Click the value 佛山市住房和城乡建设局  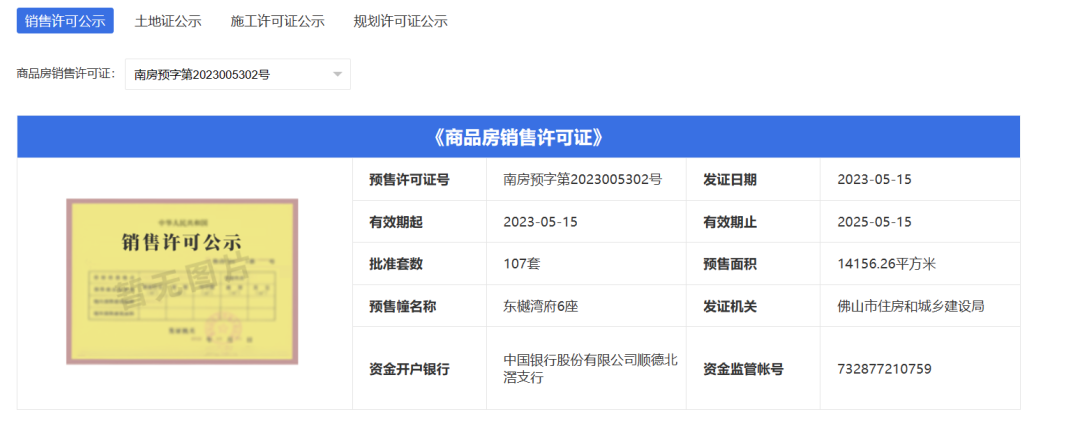pyautogui.click(x=911, y=306)
